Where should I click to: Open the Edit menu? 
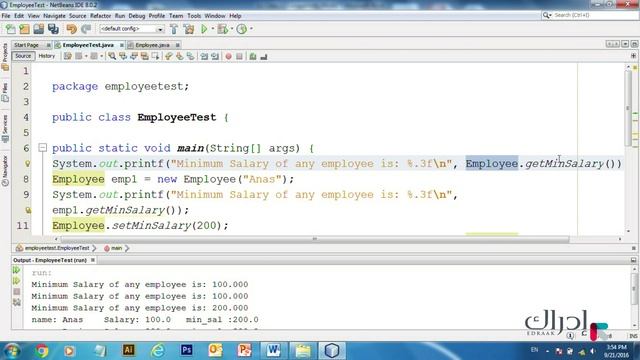19,16
